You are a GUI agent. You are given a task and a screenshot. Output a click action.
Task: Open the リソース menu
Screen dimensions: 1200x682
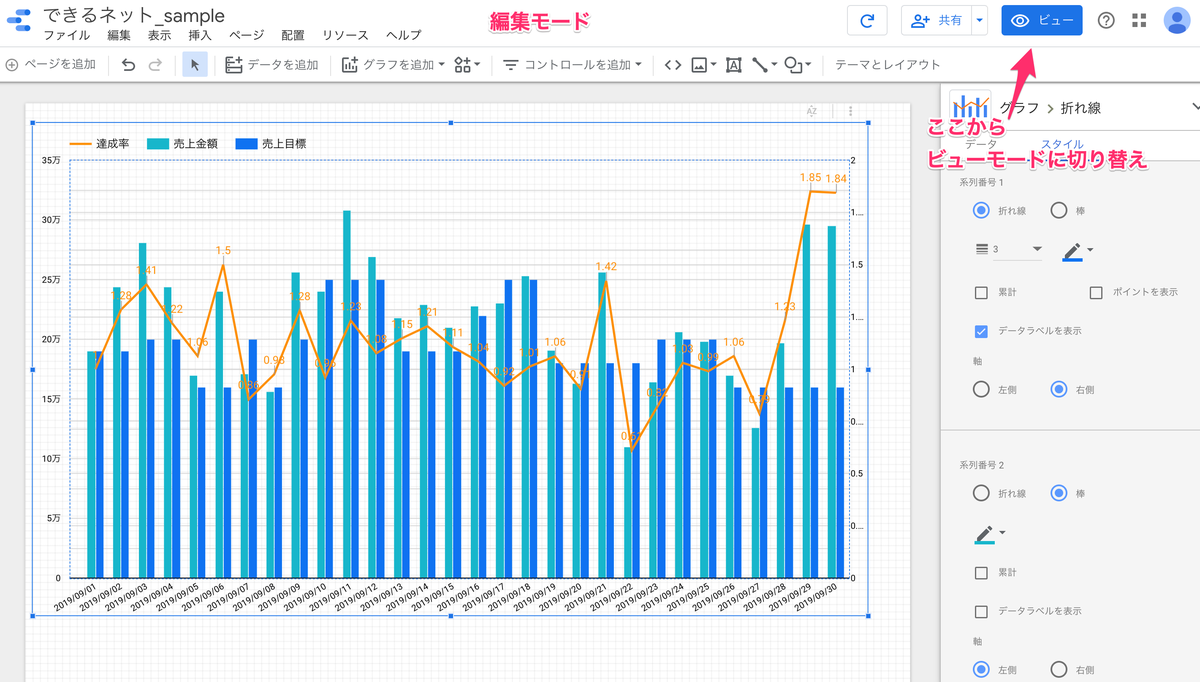point(346,35)
